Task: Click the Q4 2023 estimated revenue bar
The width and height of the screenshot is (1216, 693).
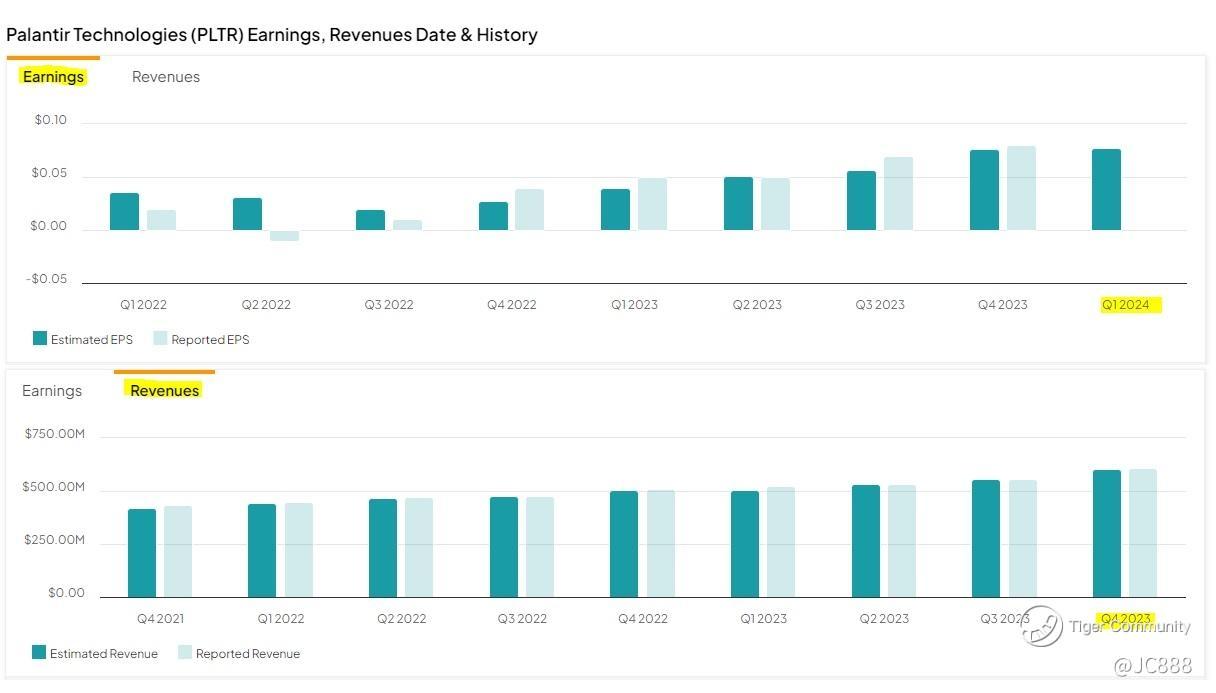Action: 1107,534
